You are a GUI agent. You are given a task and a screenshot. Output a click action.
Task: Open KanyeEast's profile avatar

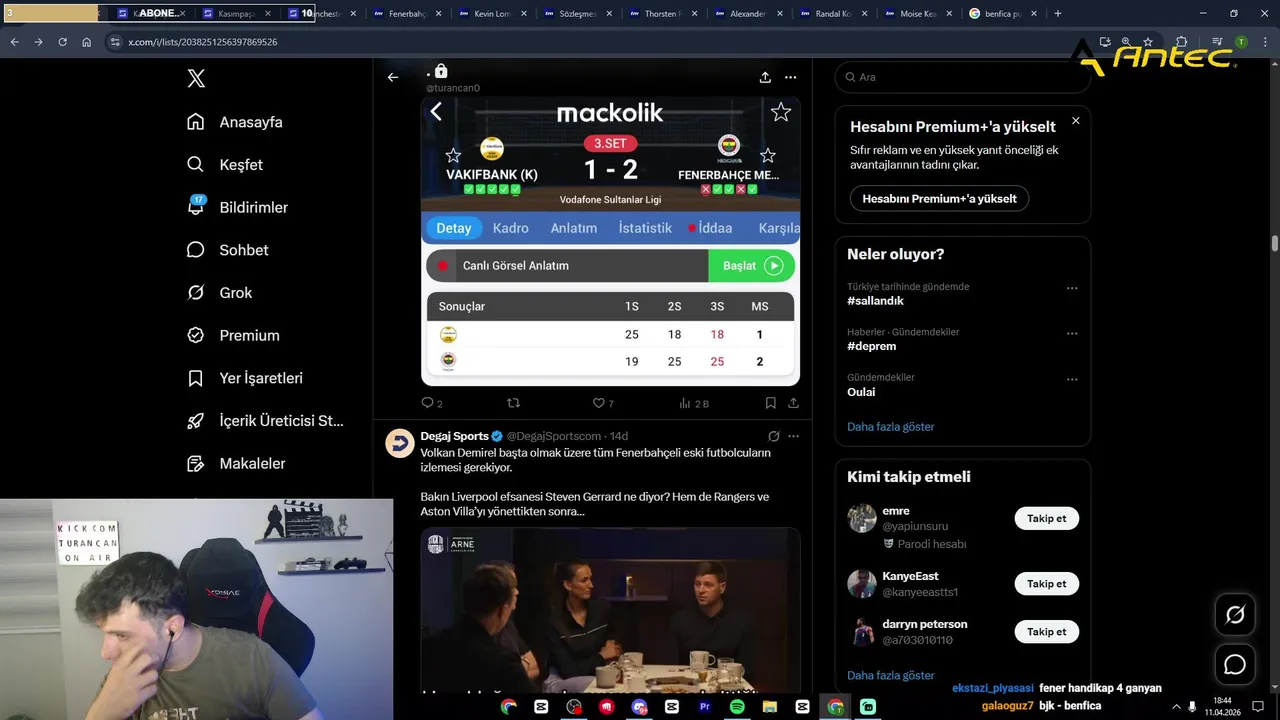(862, 584)
